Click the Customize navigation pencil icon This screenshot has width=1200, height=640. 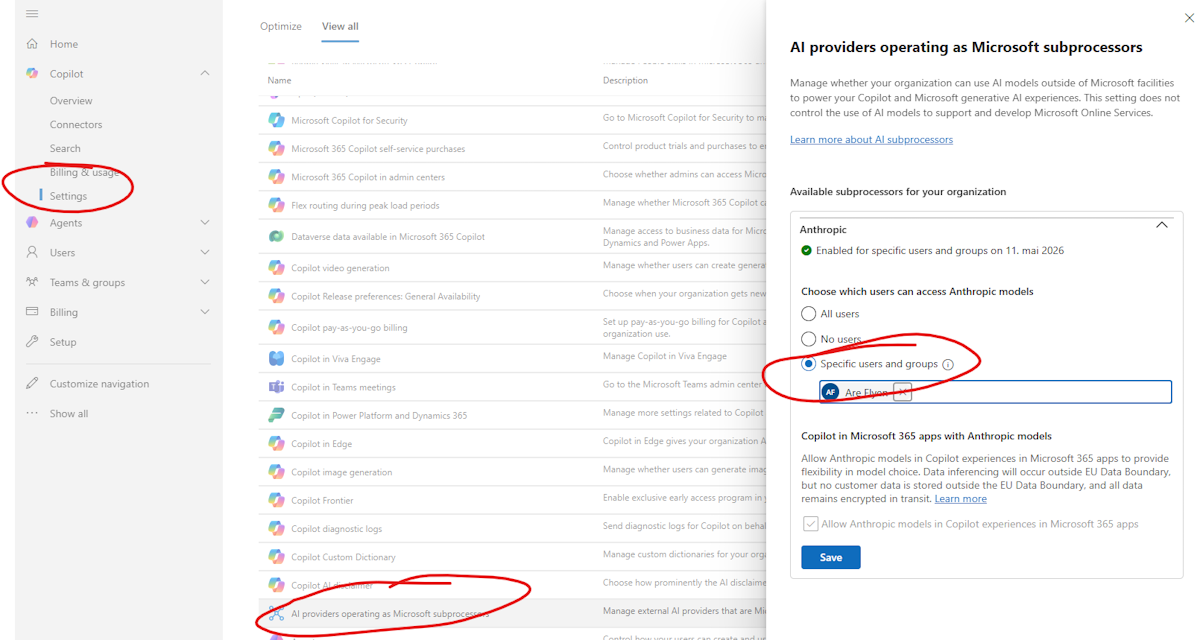point(32,384)
